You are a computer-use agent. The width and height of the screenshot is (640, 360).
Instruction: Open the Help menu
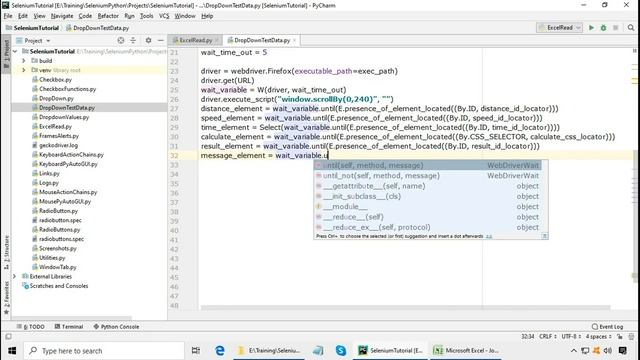207,16
